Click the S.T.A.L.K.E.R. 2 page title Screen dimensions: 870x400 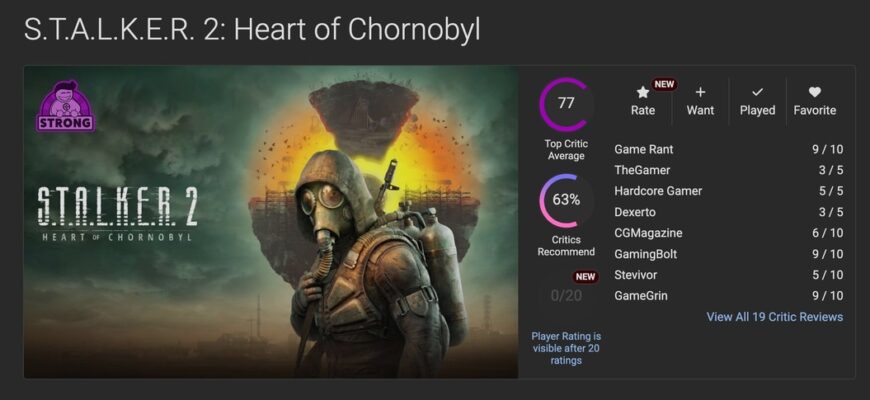point(252,29)
